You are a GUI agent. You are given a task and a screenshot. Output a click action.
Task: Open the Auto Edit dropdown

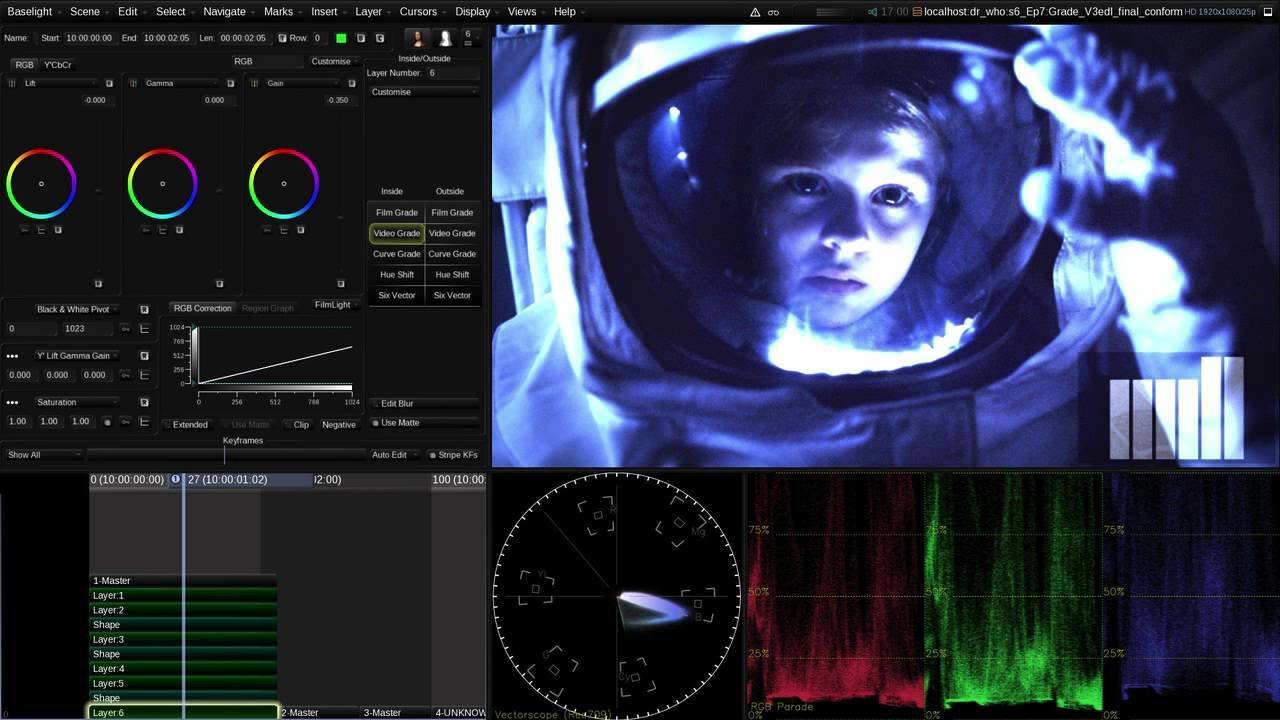tap(394, 455)
